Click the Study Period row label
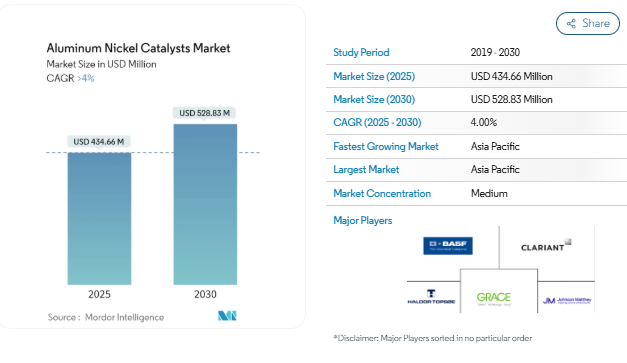This screenshot has width=627, height=363. (361, 52)
